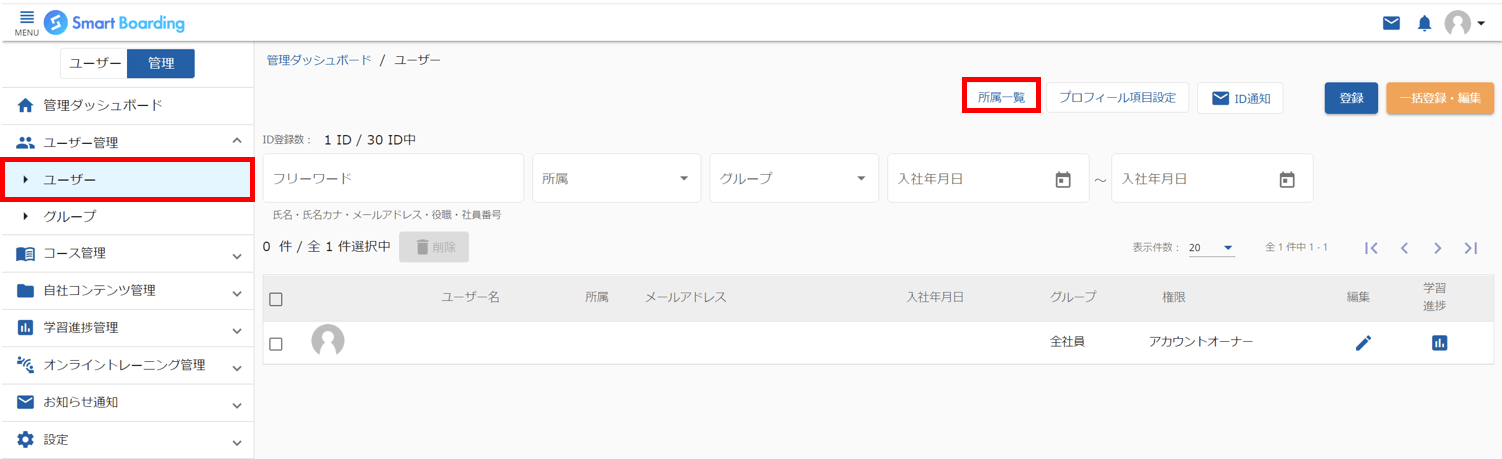Open the 所属 filter dropdown
The height and width of the screenshot is (459, 1502).
[x=616, y=178]
